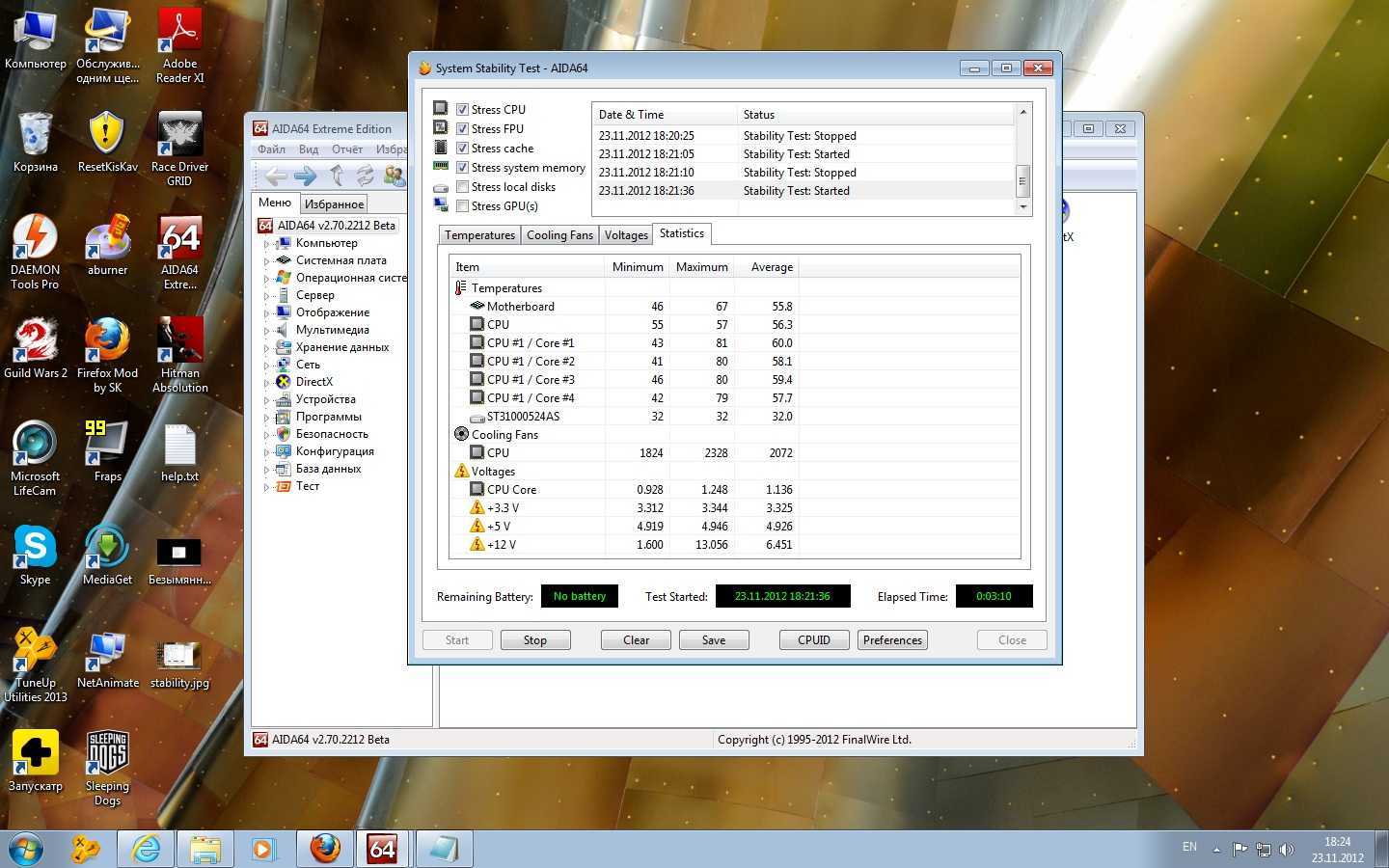The image size is (1389, 868).
Task: Toggle the Stress system memory checkbox
Action: pyautogui.click(x=463, y=167)
